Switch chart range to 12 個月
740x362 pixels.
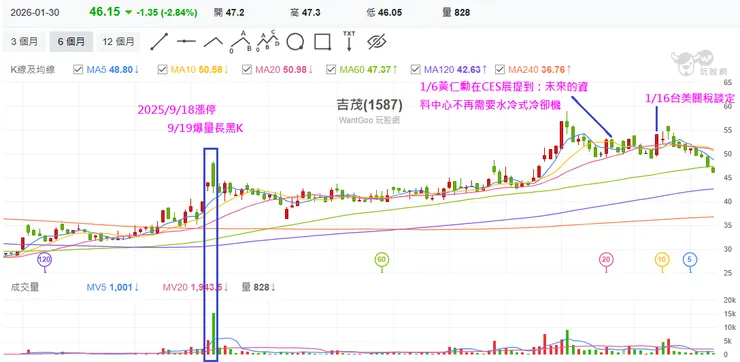[118, 42]
